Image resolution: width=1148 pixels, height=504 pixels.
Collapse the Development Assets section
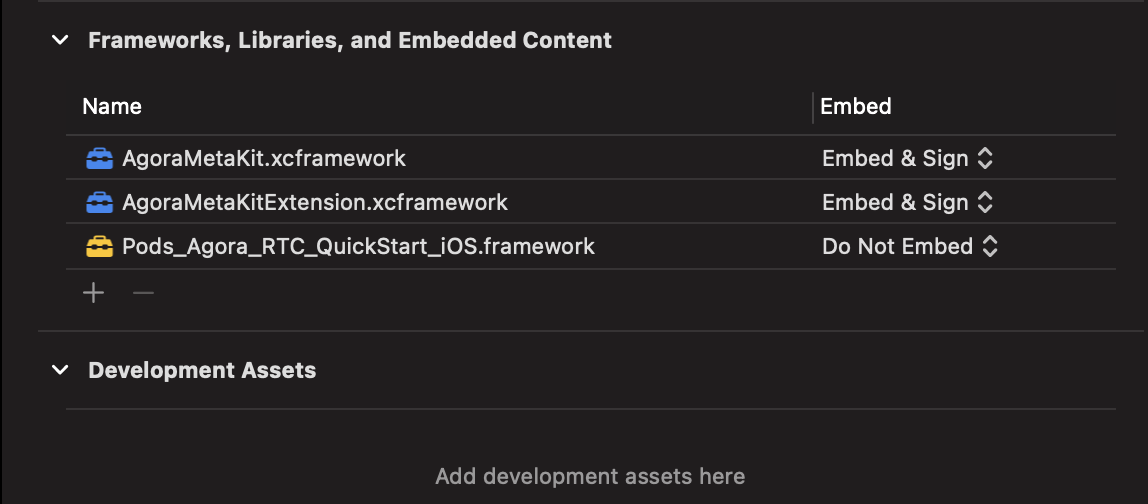60,370
